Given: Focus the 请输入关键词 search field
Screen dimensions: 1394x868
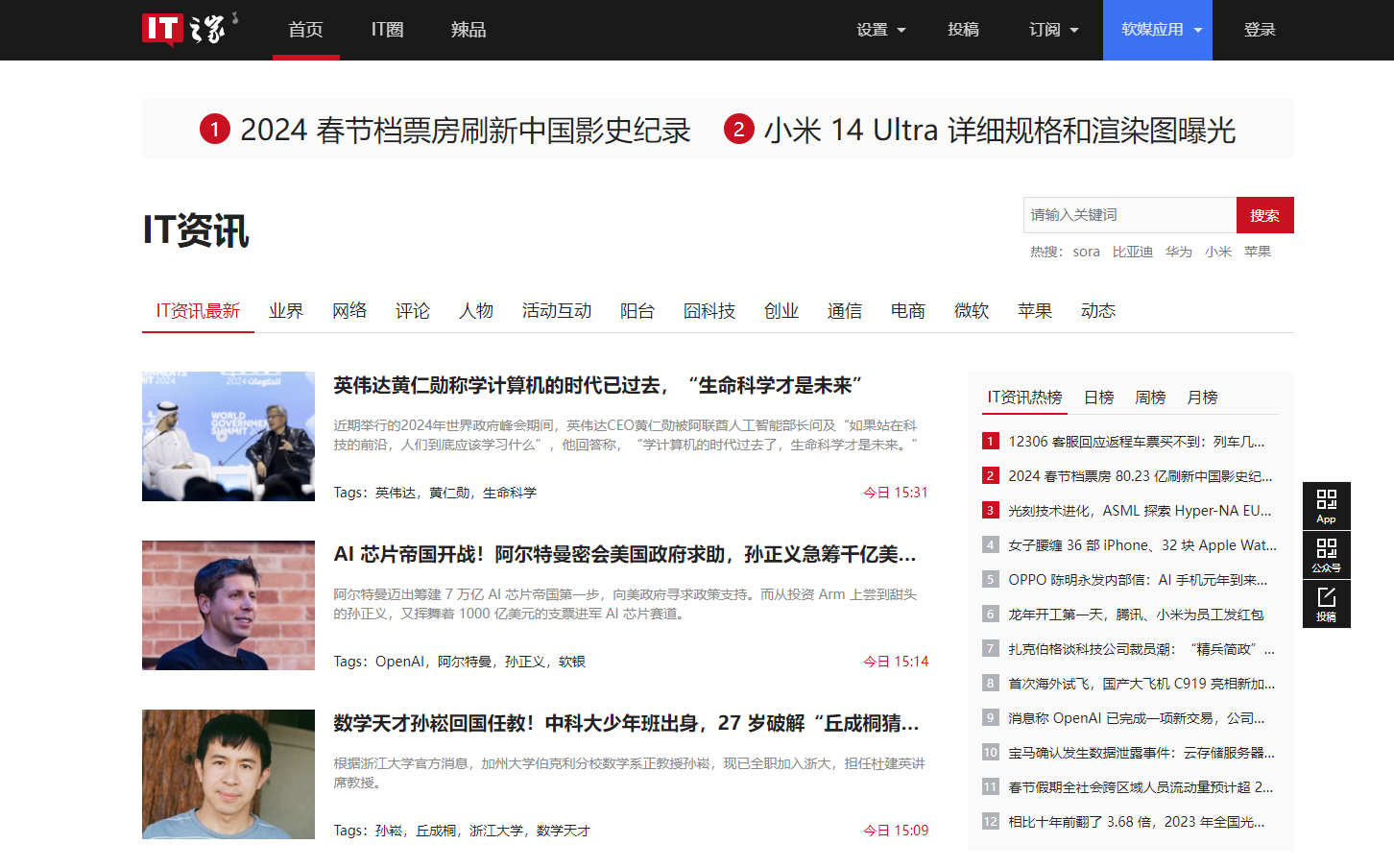Looking at the screenshot, I should point(1130,215).
